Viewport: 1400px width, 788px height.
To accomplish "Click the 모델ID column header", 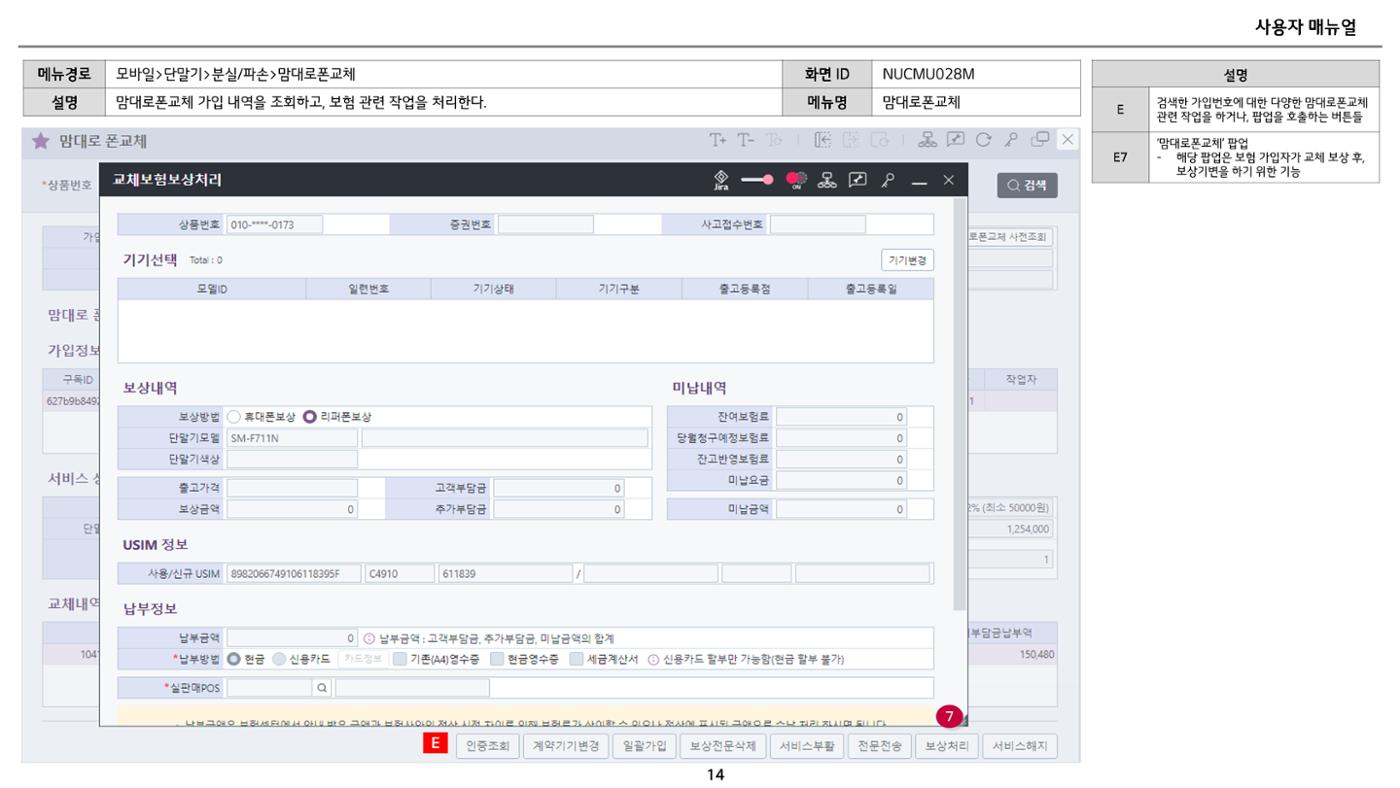I will pyautogui.click(x=212, y=289).
